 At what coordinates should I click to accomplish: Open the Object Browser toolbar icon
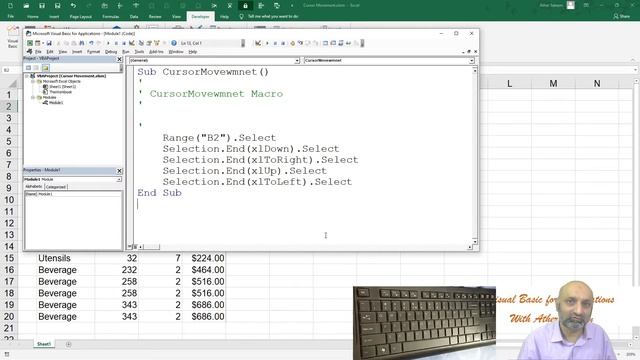click(x=156, y=43)
